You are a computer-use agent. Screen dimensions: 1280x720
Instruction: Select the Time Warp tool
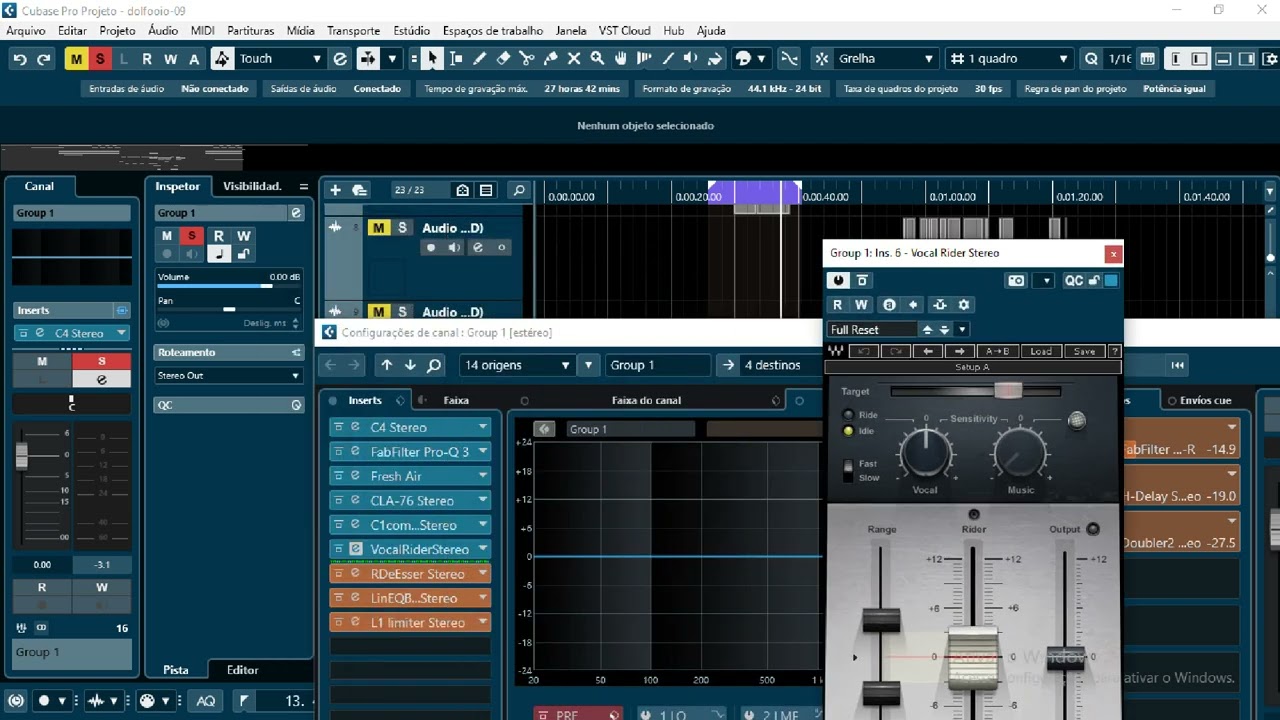coord(645,59)
